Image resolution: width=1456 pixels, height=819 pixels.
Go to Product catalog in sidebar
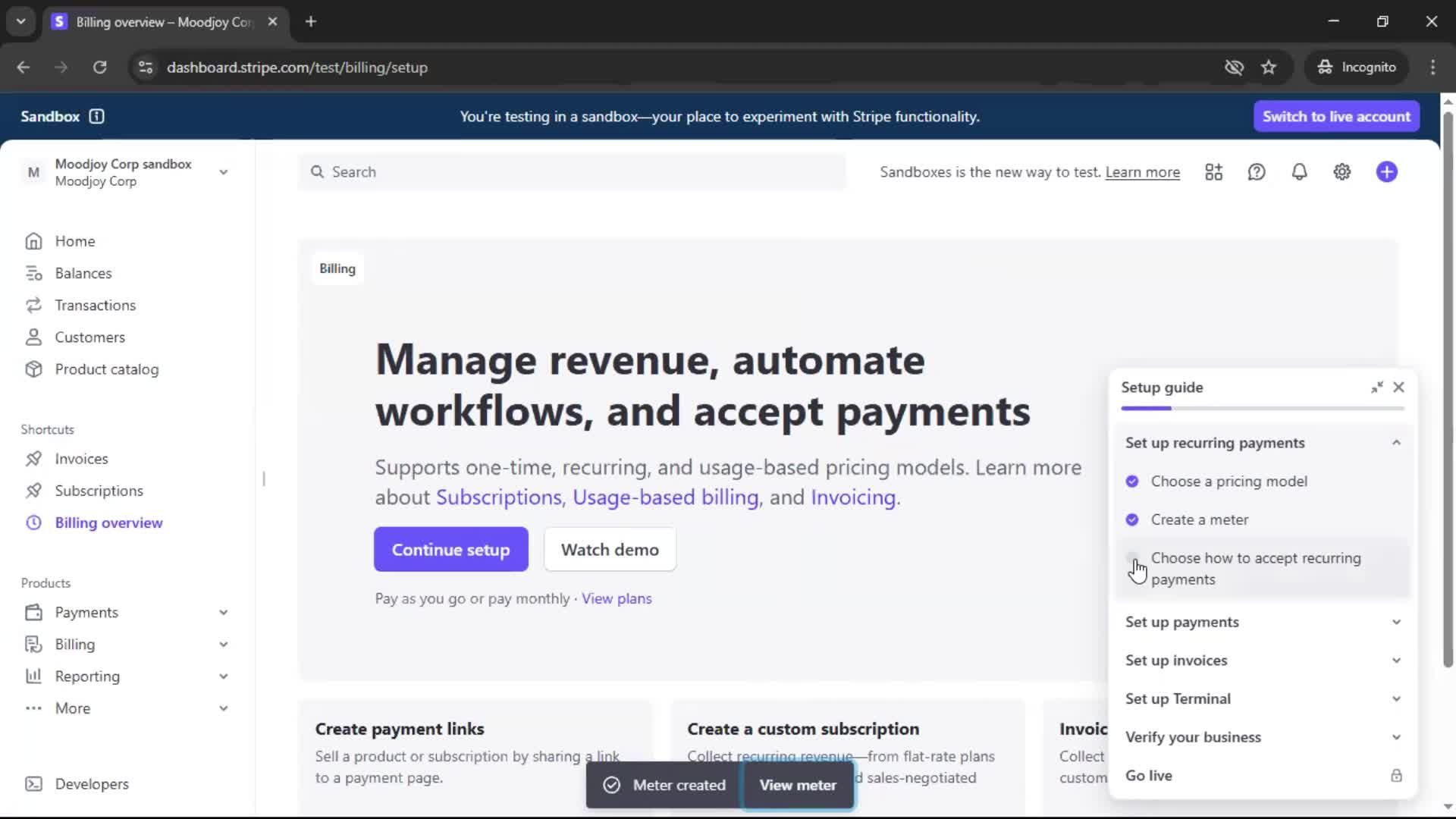[x=106, y=369]
